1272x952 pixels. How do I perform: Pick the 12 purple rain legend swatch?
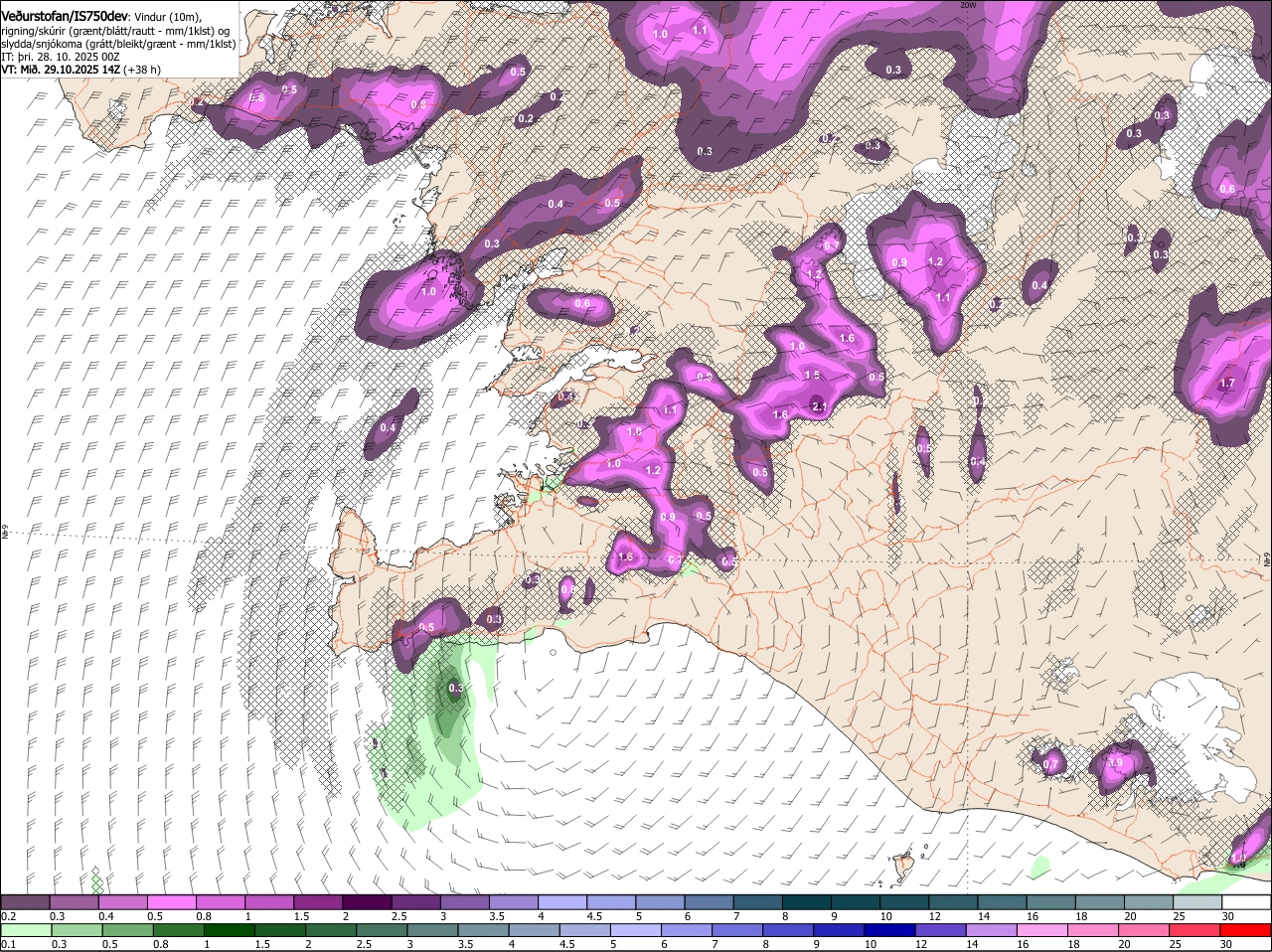click(942, 930)
